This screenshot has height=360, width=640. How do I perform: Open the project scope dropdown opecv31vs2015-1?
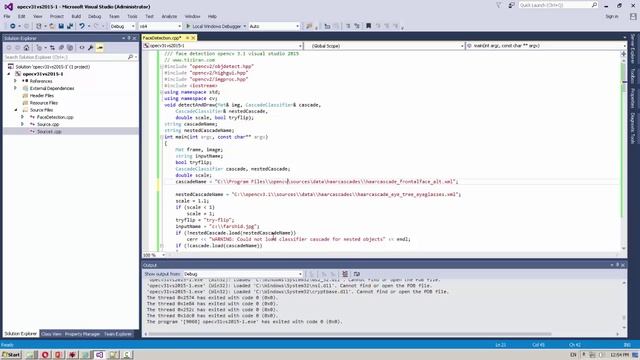(x=223, y=46)
